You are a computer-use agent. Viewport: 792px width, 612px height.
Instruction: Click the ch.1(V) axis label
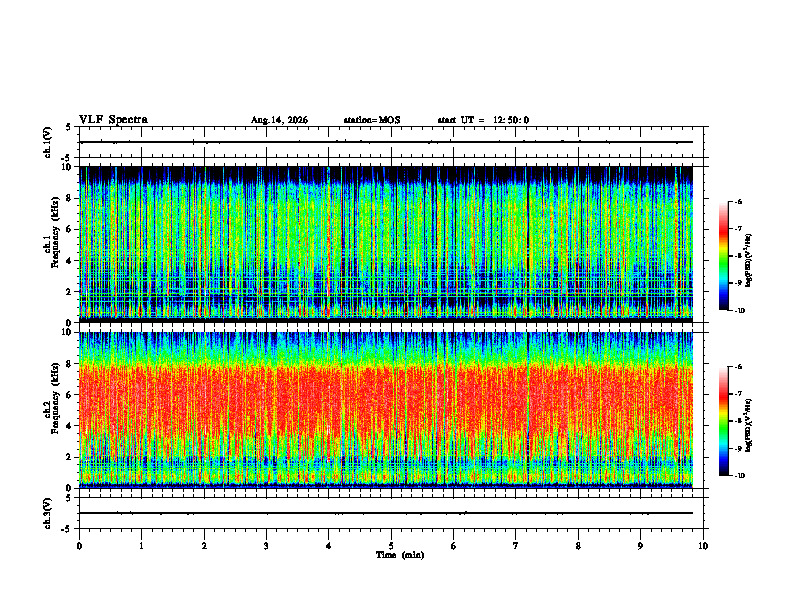pos(47,142)
